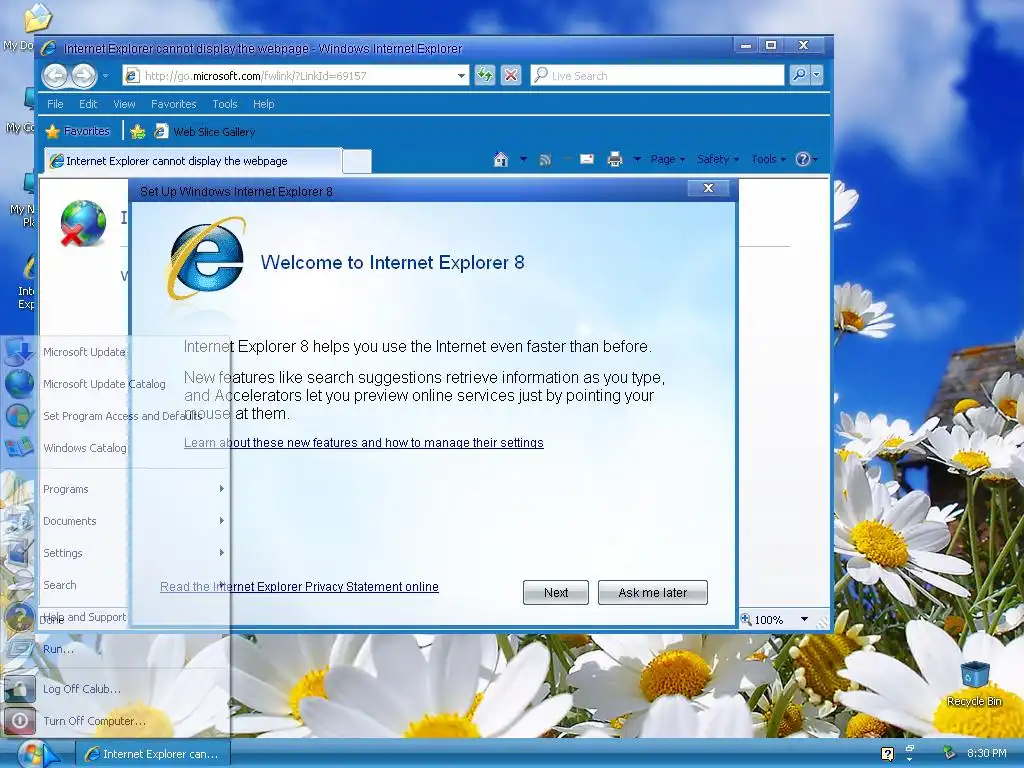Image resolution: width=1024 pixels, height=768 pixels.
Task: Open the Tools menu in menu bar
Action: (225, 104)
